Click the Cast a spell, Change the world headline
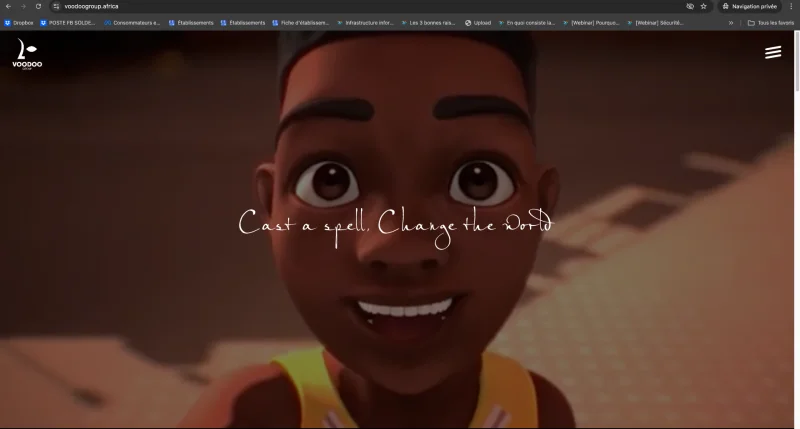800x429 pixels. [x=395, y=222]
